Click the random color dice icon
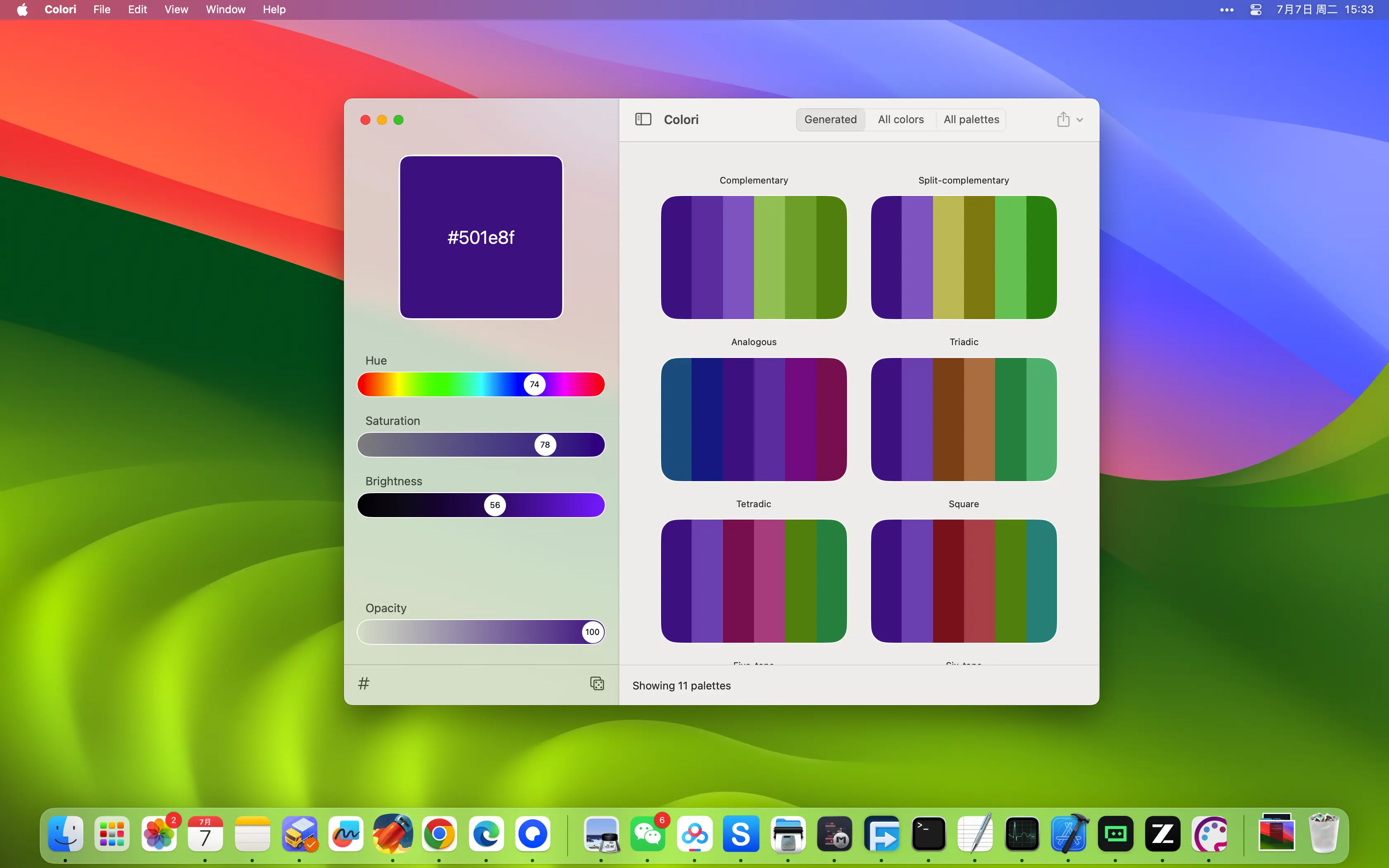Image resolution: width=1389 pixels, height=868 pixels. point(597,683)
